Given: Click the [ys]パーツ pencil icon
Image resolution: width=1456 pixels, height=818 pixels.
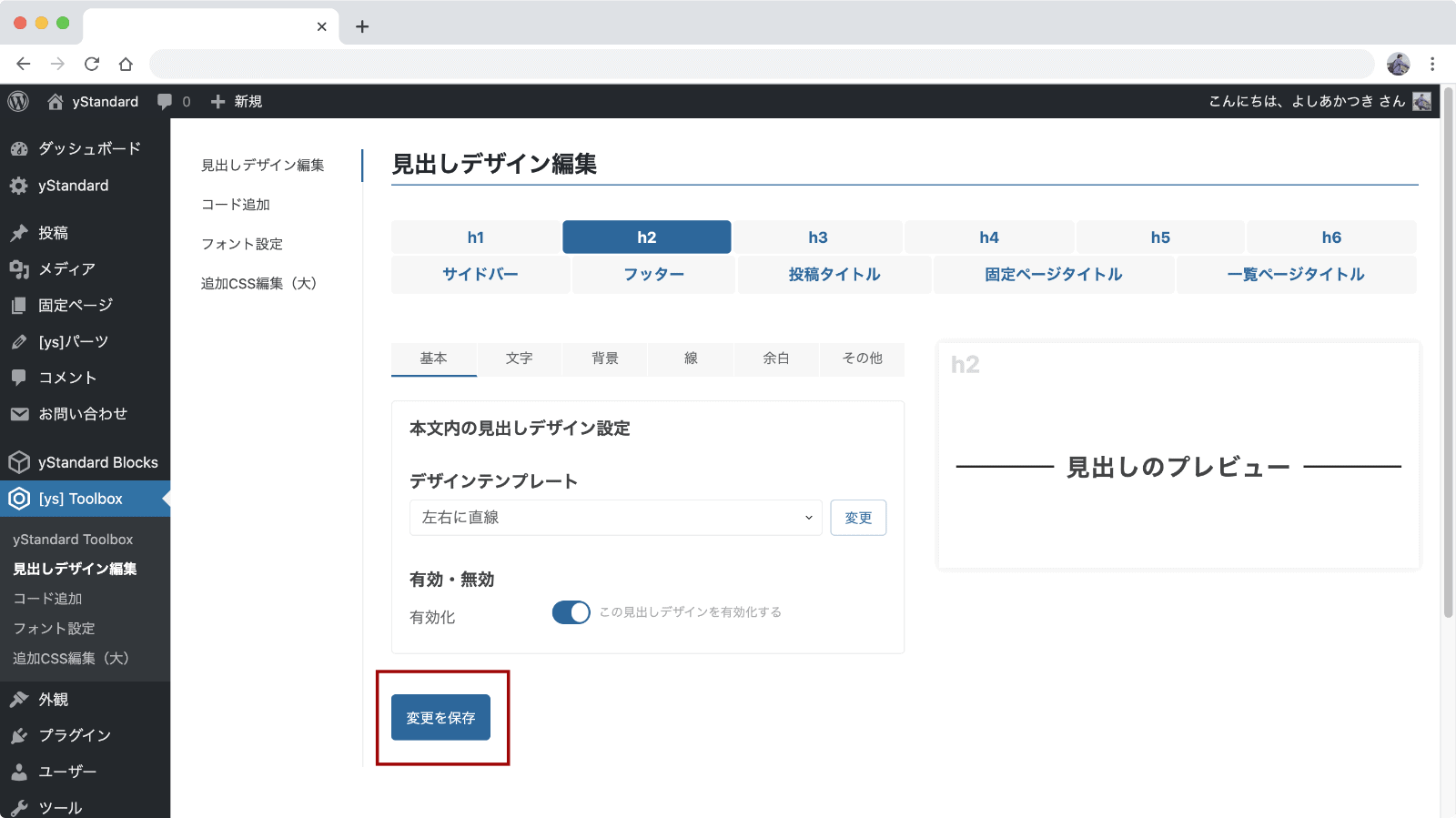Looking at the screenshot, I should pos(19,342).
